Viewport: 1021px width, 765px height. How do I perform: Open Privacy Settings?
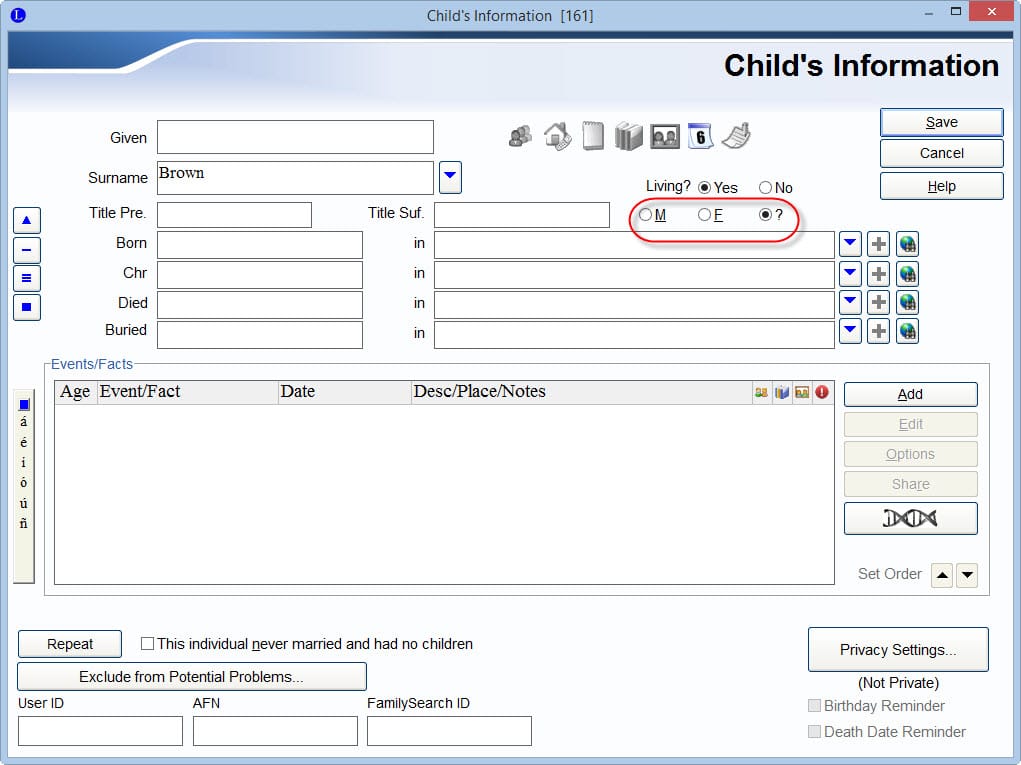(x=898, y=650)
